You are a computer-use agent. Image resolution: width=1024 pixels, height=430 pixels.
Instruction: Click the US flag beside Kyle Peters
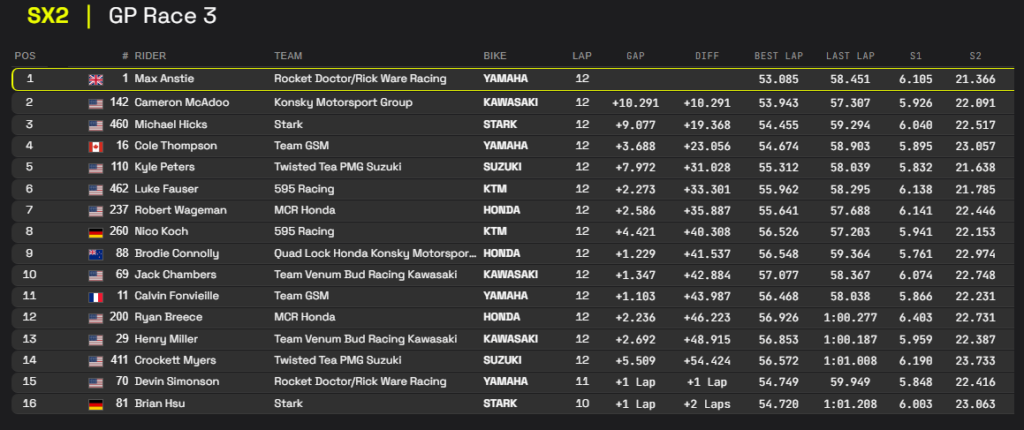pos(95,168)
